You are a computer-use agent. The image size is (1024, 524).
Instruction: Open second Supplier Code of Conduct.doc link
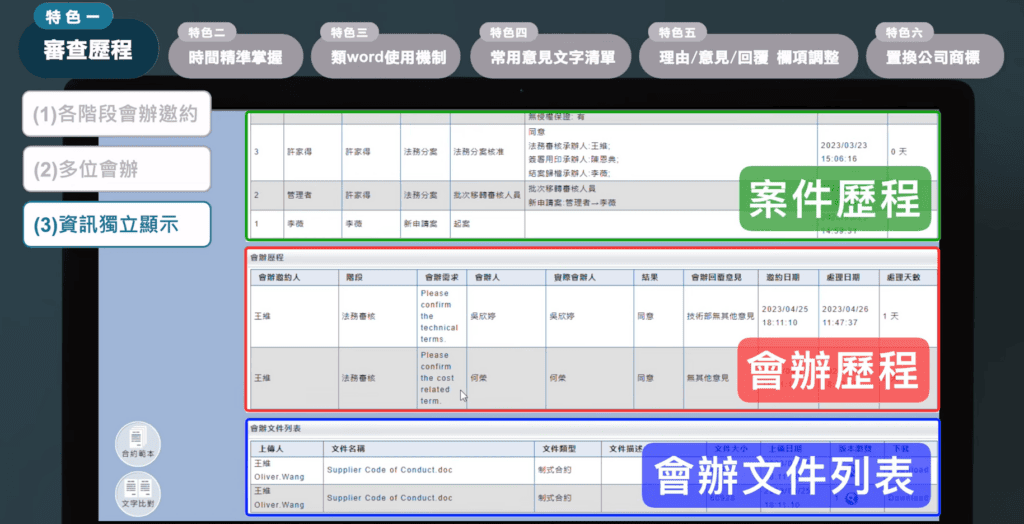pos(389,497)
